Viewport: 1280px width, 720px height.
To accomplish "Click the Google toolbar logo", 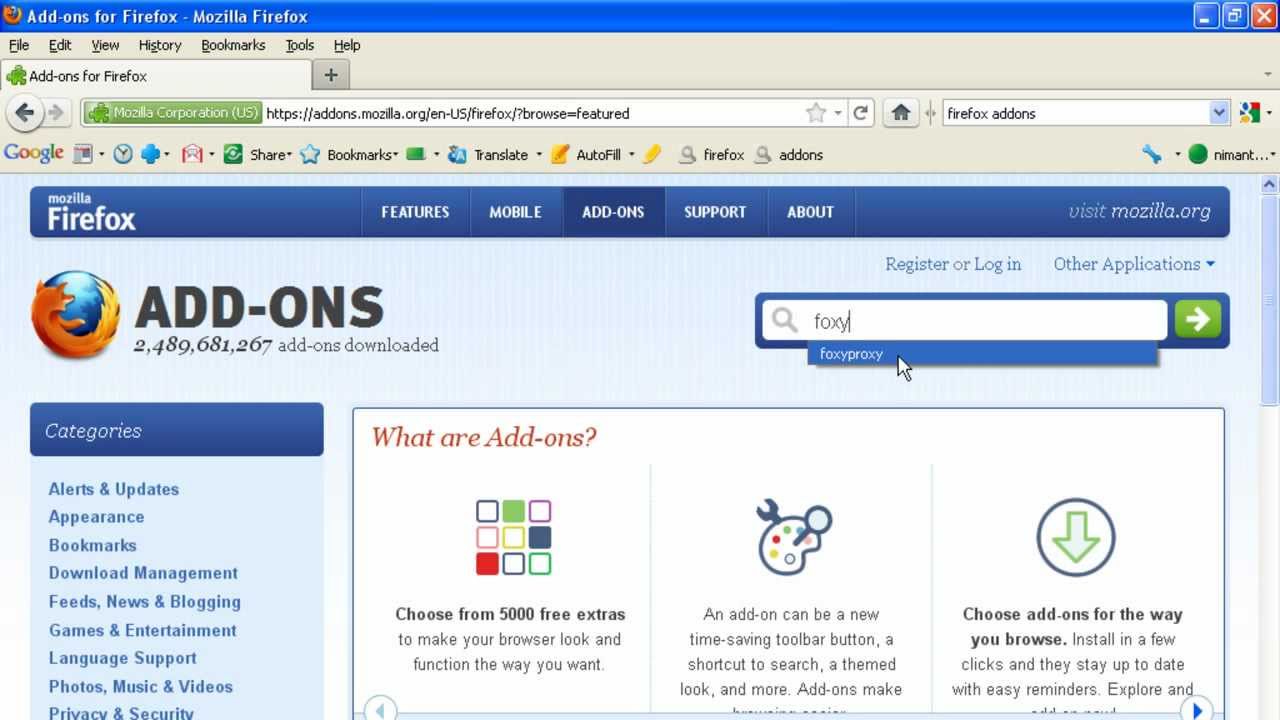I will [x=34, y=154].
